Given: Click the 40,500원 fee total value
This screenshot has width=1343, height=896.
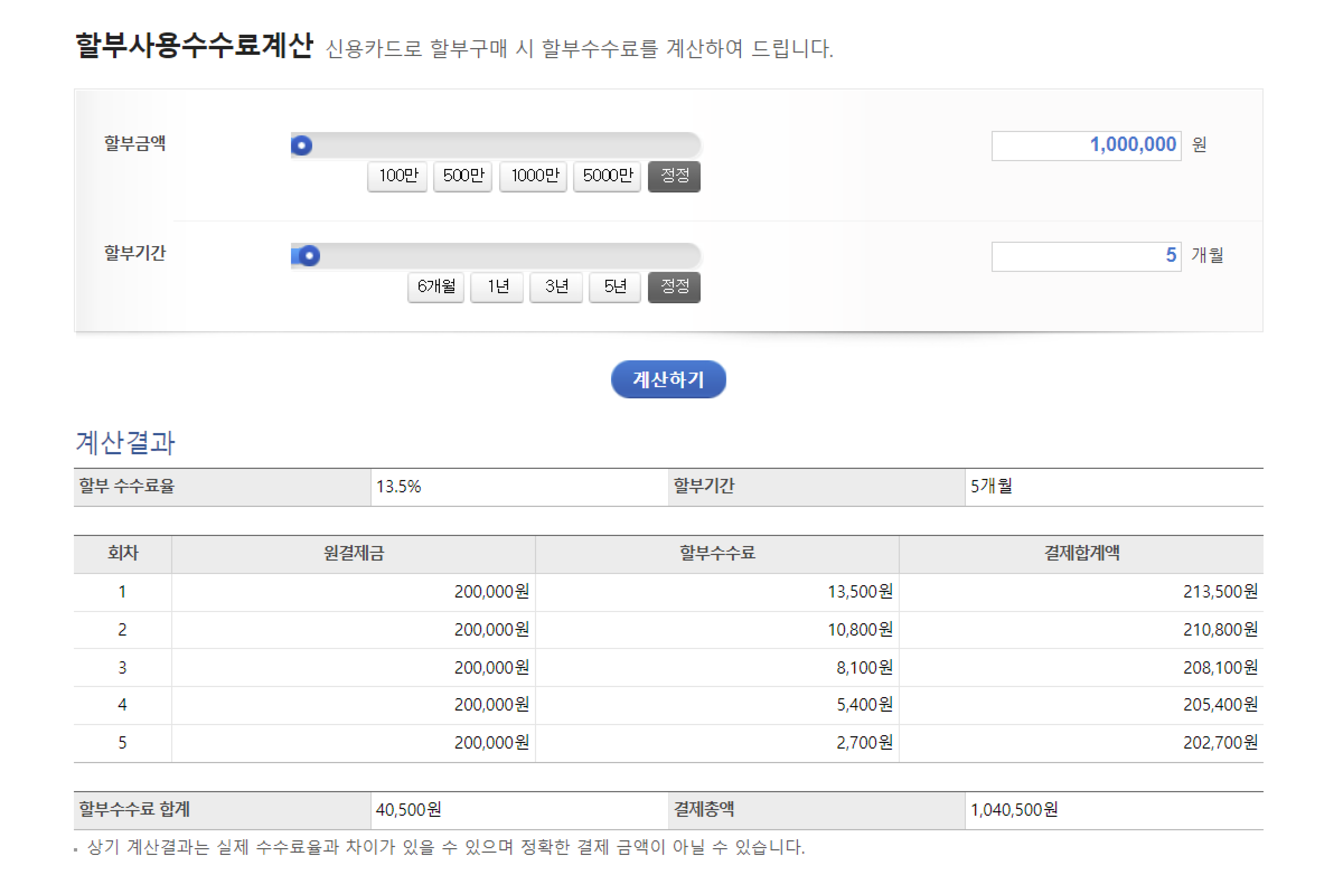Looking at the screenshot, I should point(408,810).
